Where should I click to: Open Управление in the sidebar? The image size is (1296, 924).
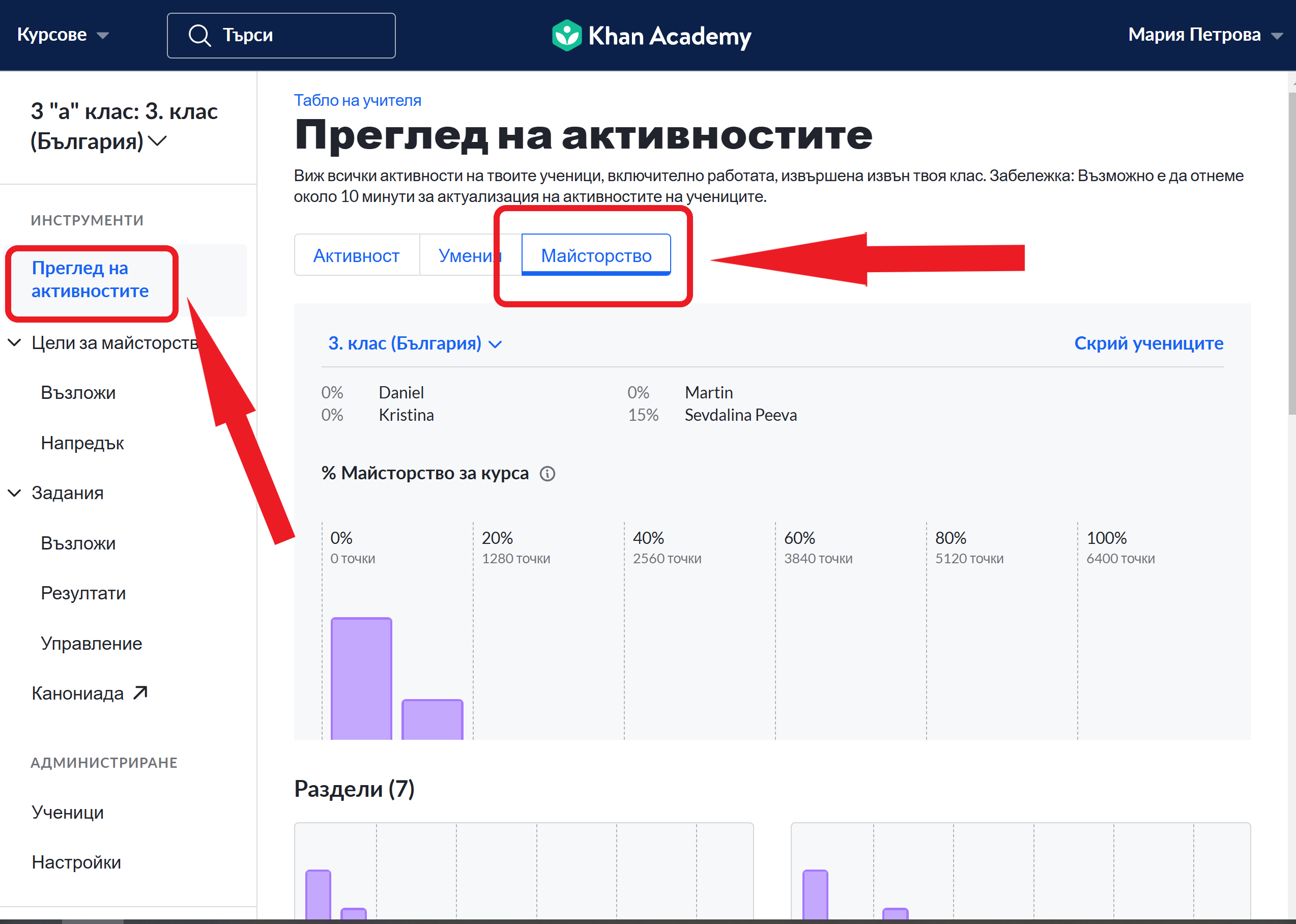coord(92,643)
